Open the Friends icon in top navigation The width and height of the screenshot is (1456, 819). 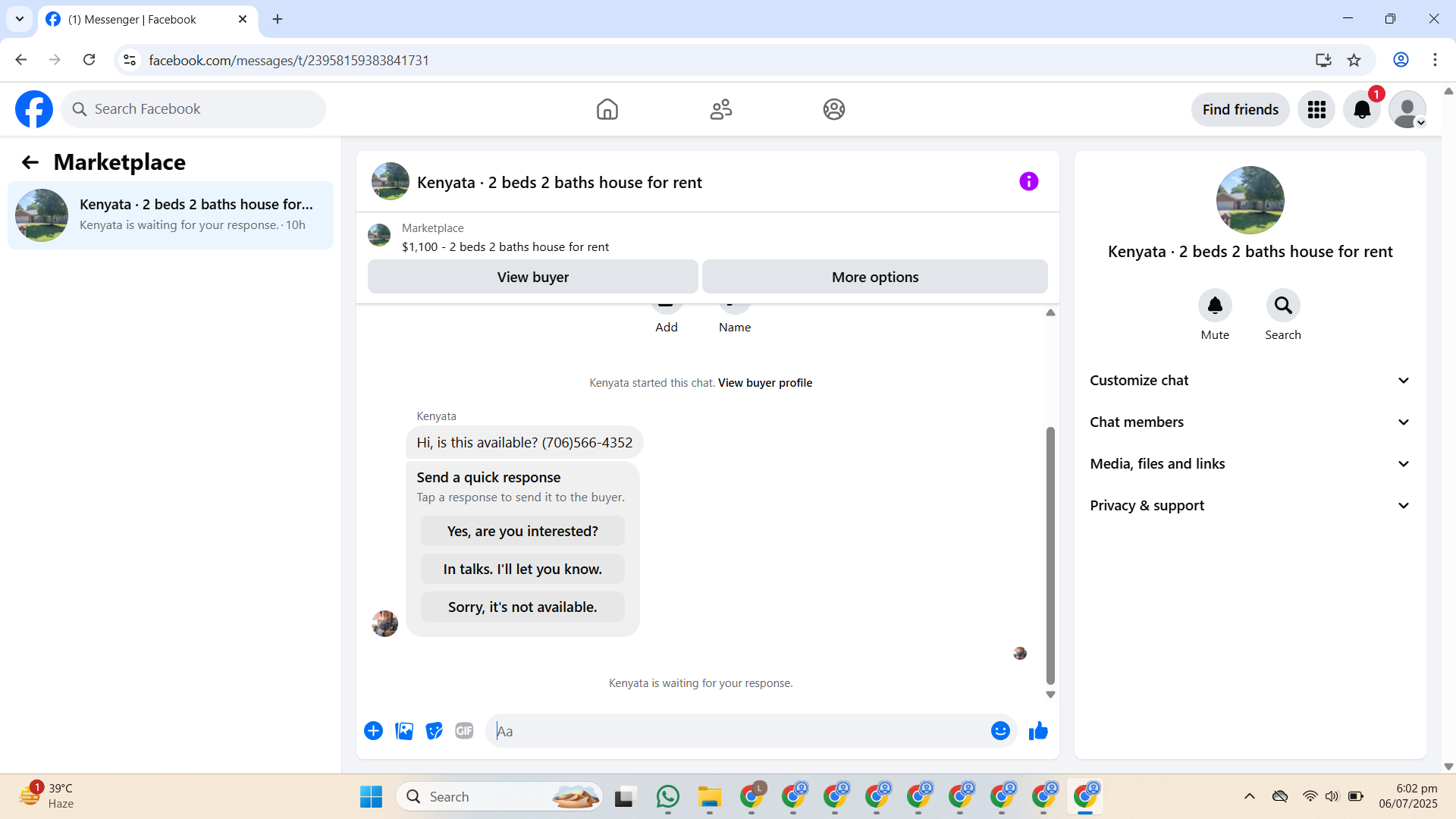click(x=721, y=109)
